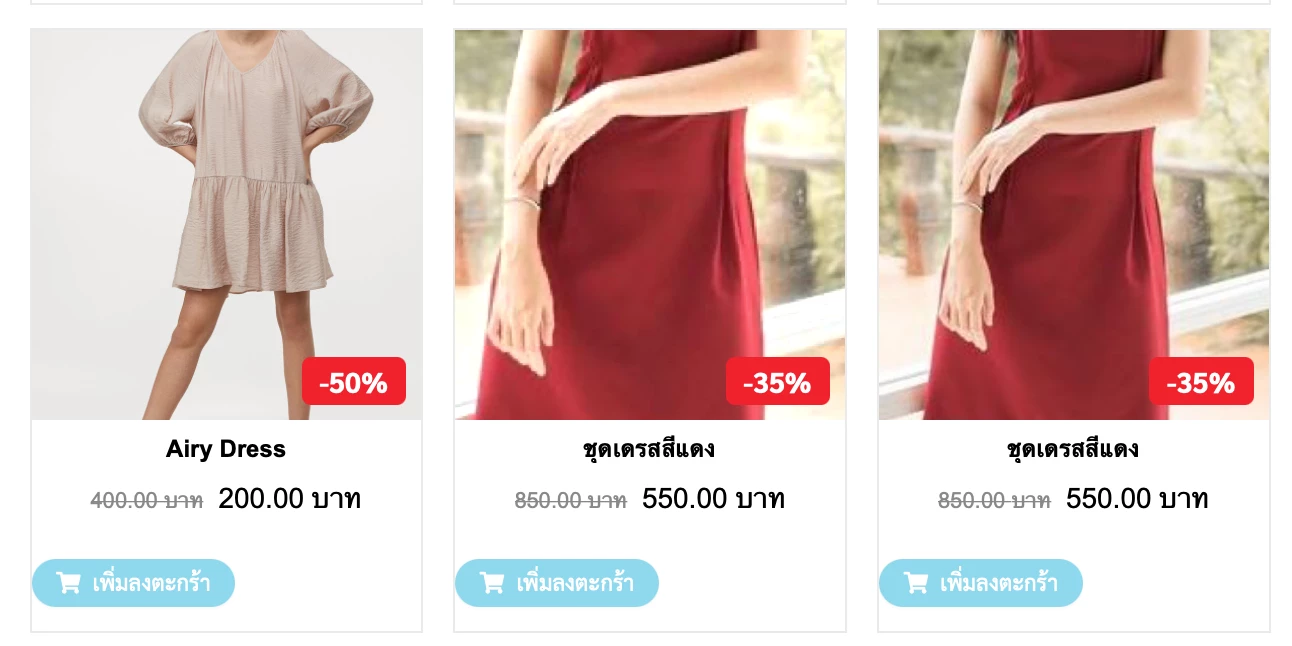The image size is (1292, 646).
Task: Click the -35% badge on the rightmost product
Action: point(1201,381)
